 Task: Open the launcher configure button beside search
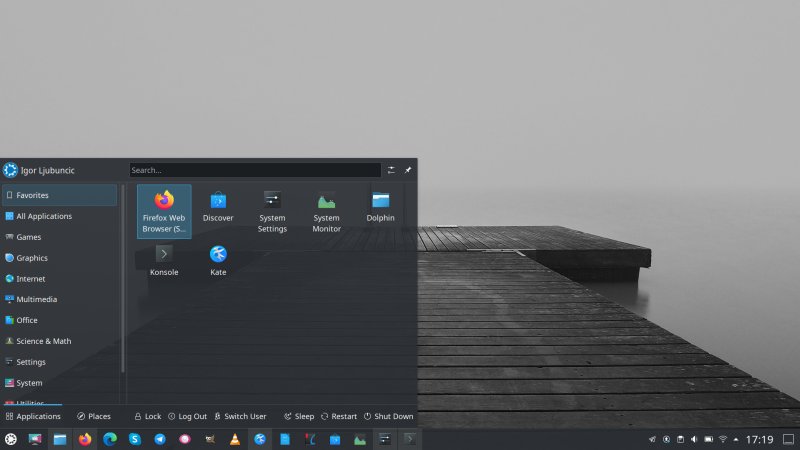pos(392,170)
